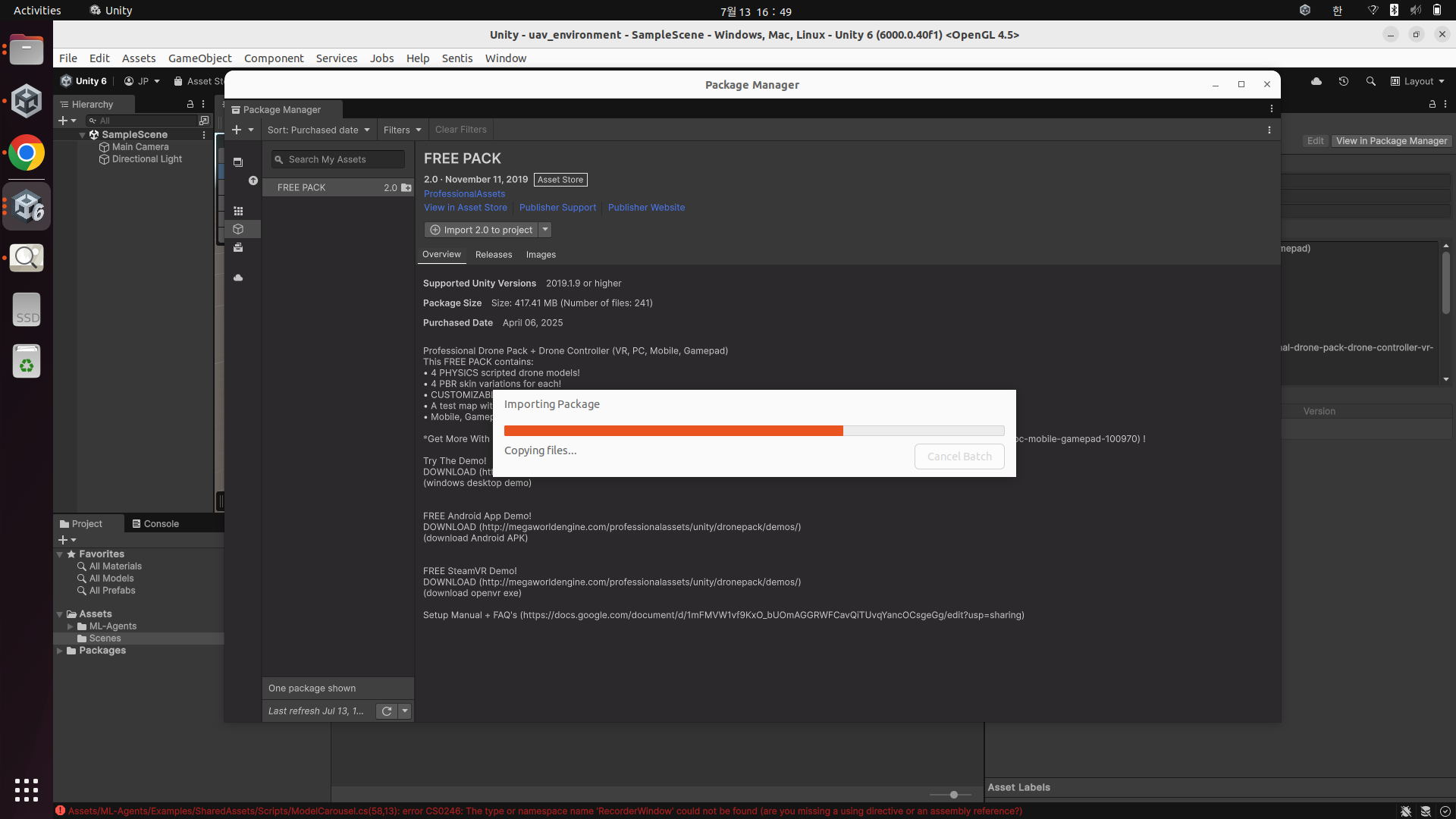Click the global search magnifier icon

1370,81
